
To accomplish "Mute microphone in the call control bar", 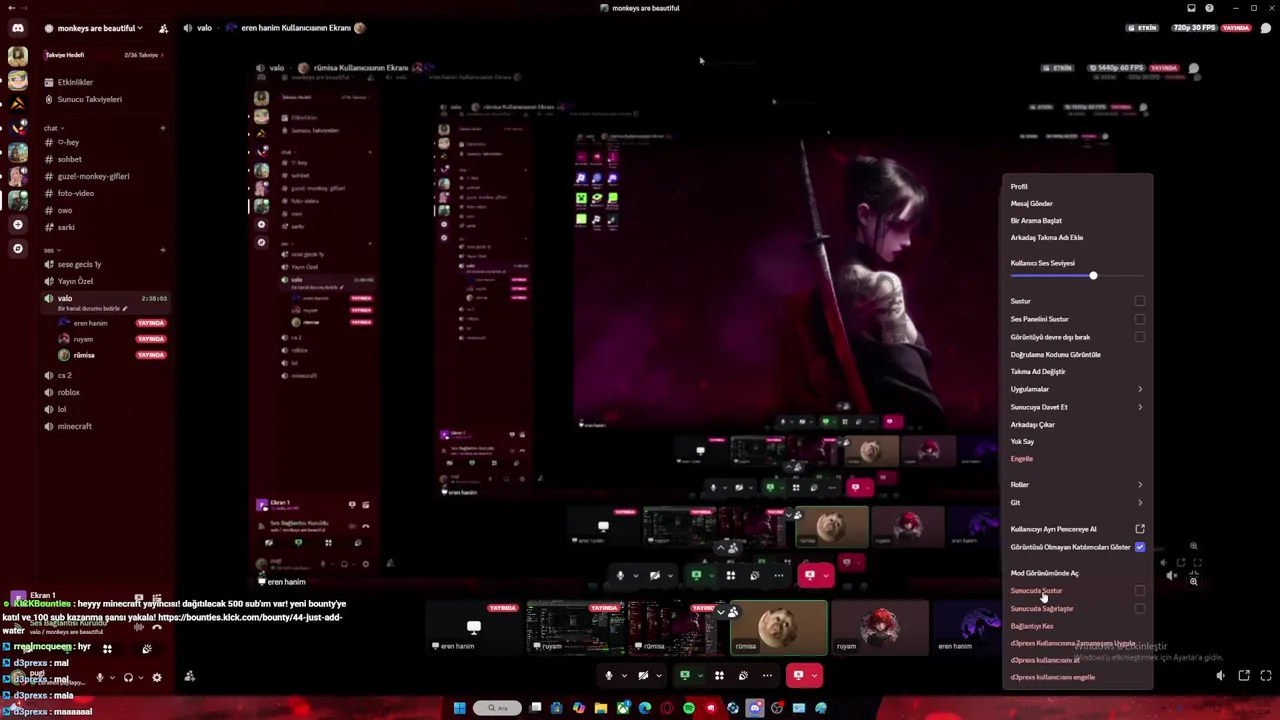I will 608,675.
